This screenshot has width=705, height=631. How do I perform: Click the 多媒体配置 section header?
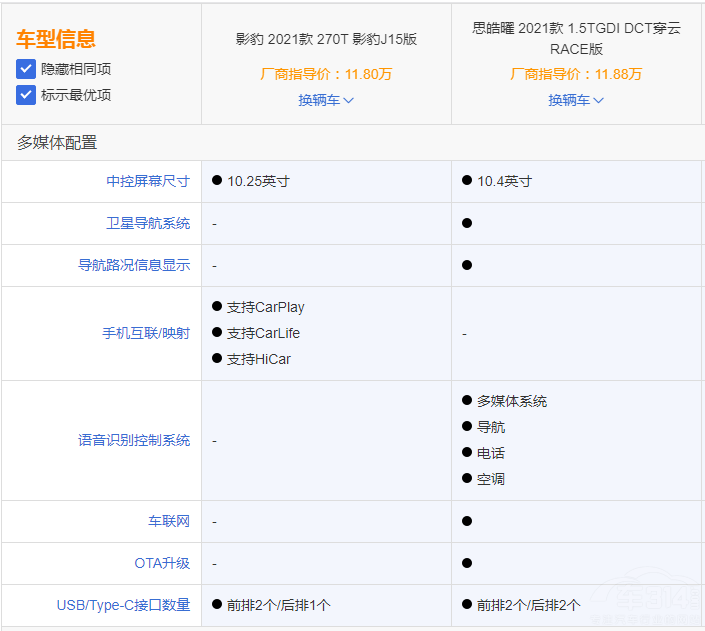(x=57, y=143)
